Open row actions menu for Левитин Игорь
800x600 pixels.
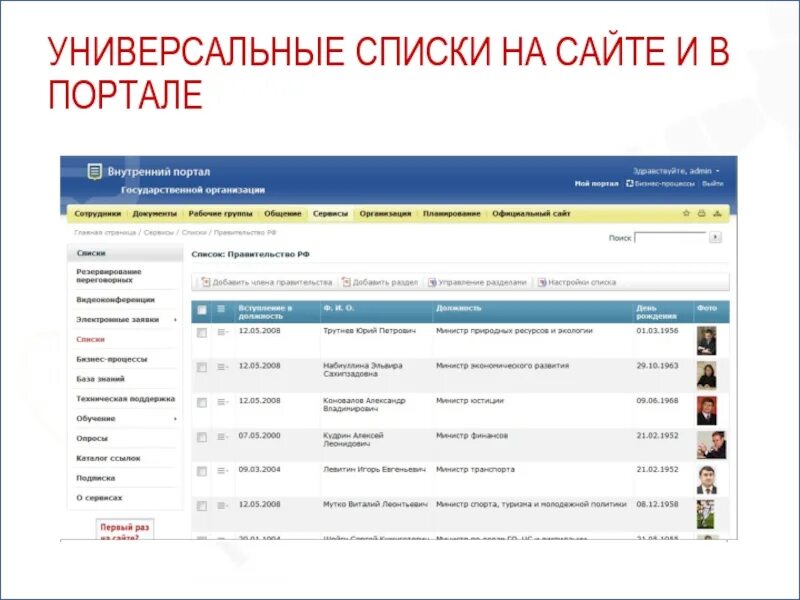[x=222, y=471]
